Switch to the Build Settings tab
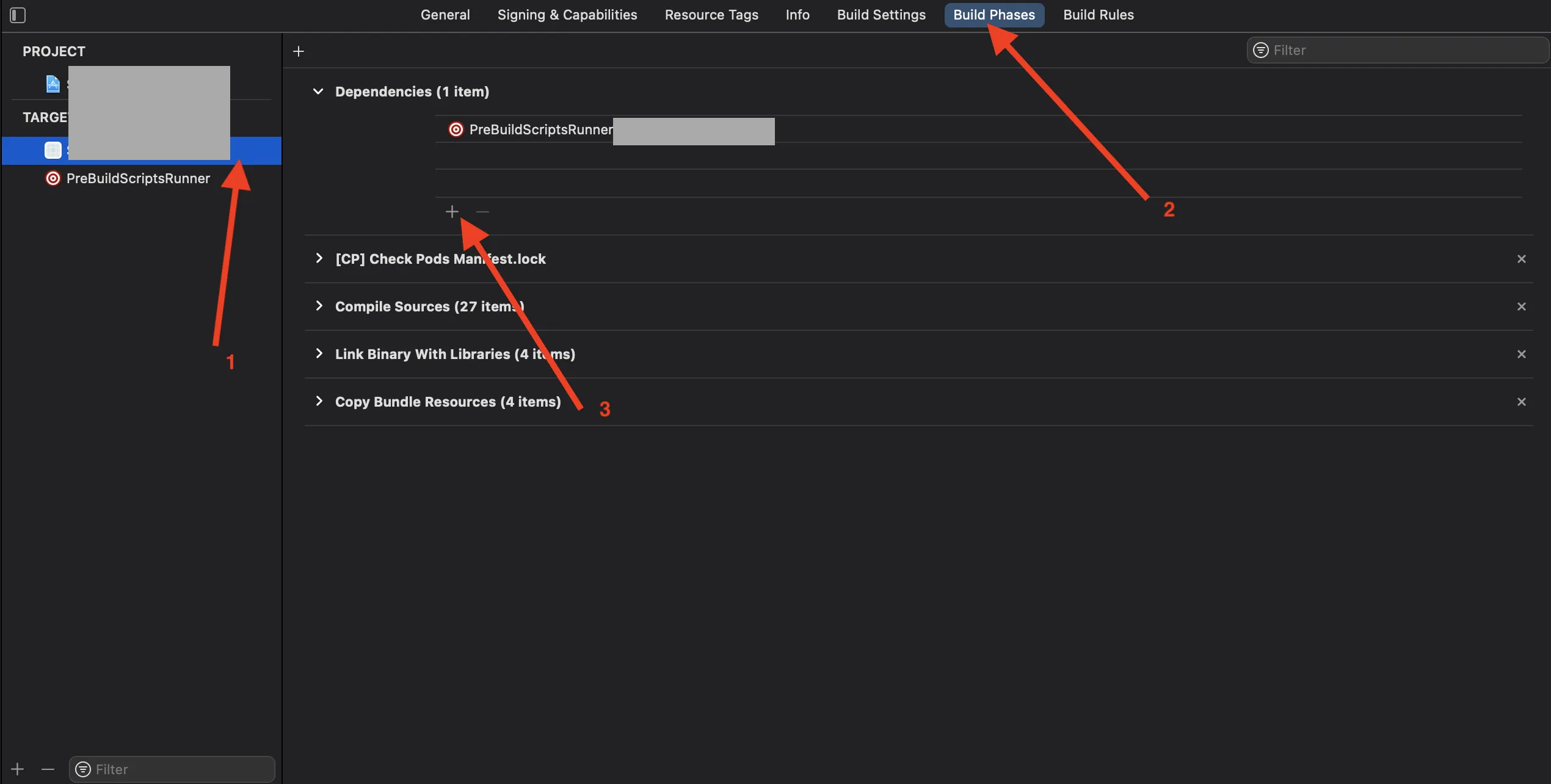Image resolution: width=1551 pixels, height=784 pixels. (881, 15)
